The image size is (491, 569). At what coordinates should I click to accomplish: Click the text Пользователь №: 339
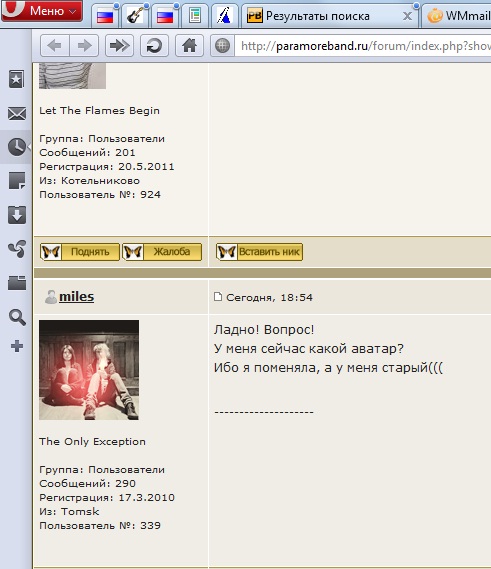(x=100, y=526)
